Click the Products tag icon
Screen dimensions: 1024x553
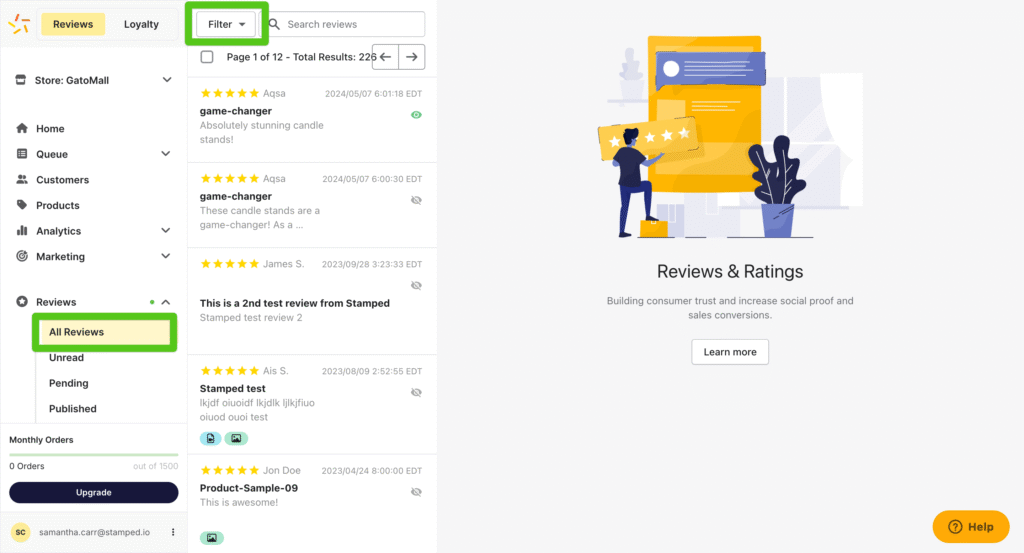22,205
